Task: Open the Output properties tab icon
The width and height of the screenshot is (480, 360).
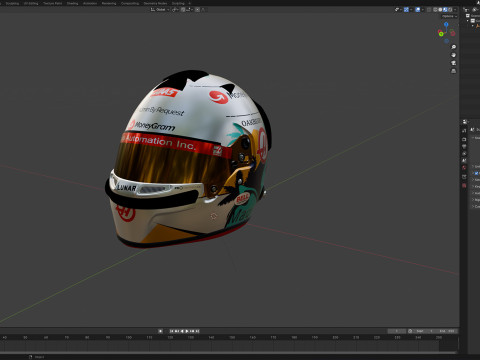Action: [464, 146]
